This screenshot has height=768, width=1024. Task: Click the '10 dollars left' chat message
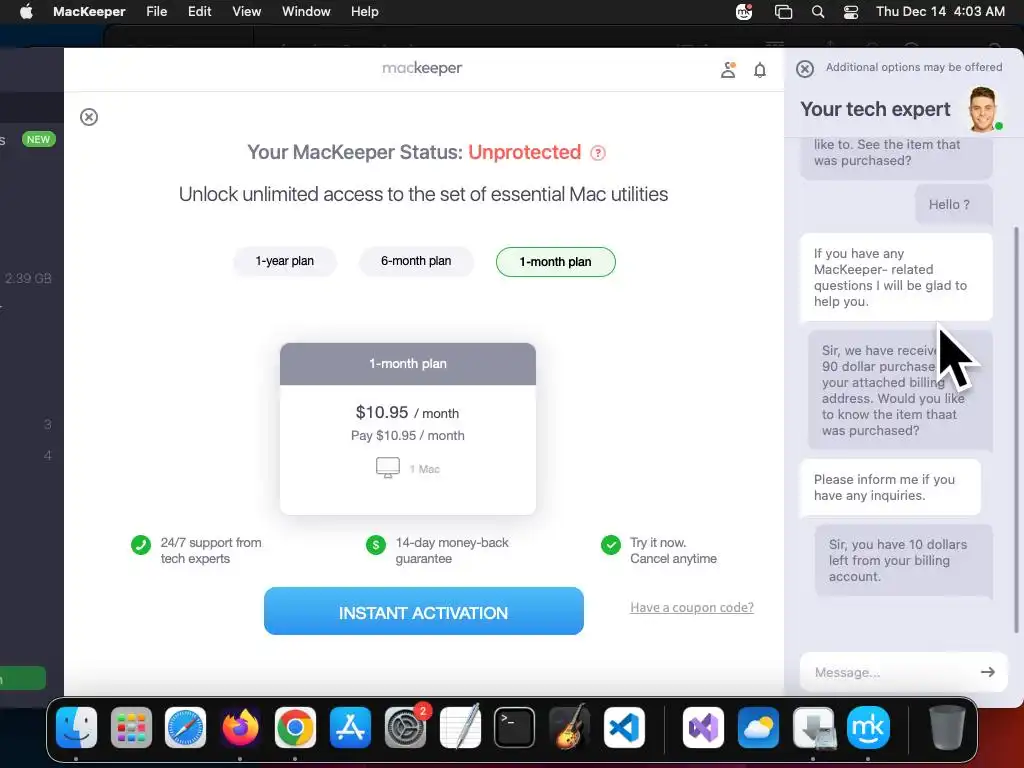[904, 560]
